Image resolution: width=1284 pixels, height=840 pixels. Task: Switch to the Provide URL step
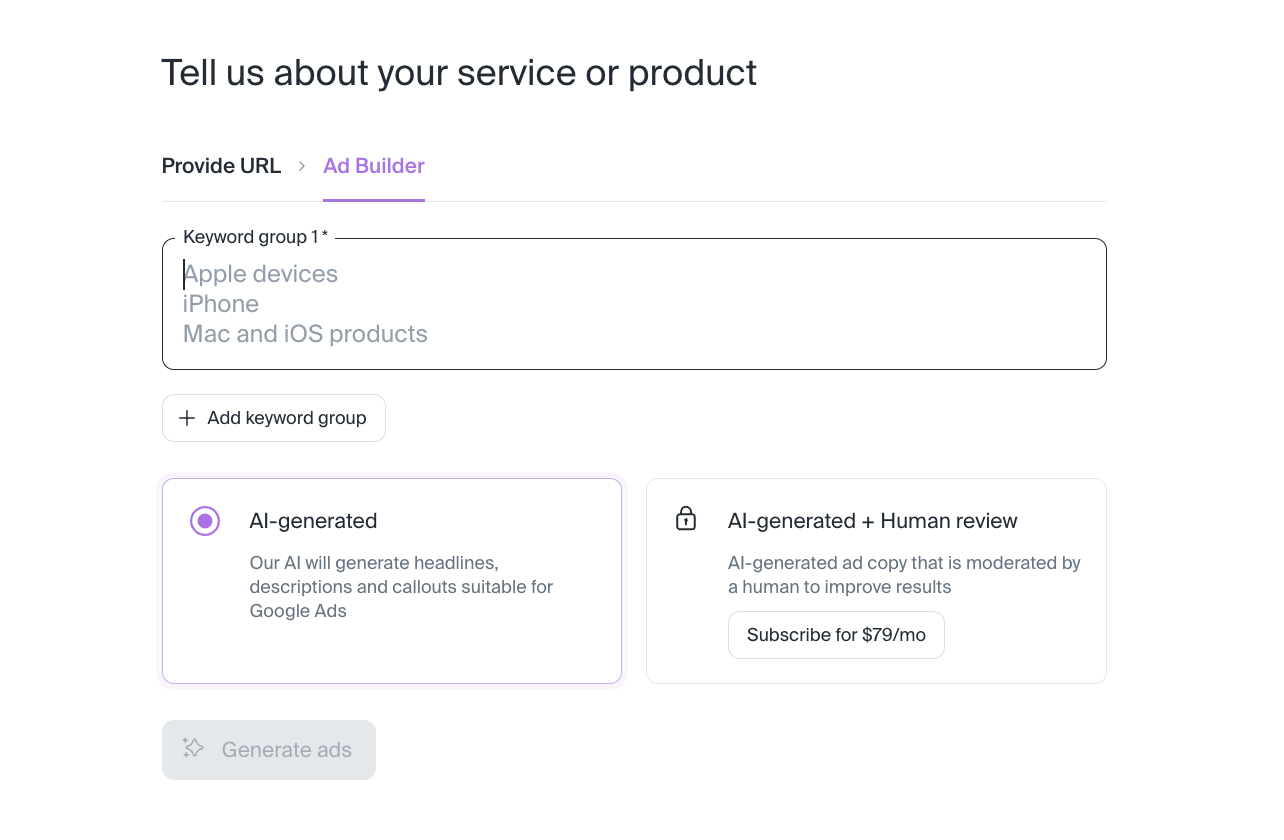tap(221, 166)
